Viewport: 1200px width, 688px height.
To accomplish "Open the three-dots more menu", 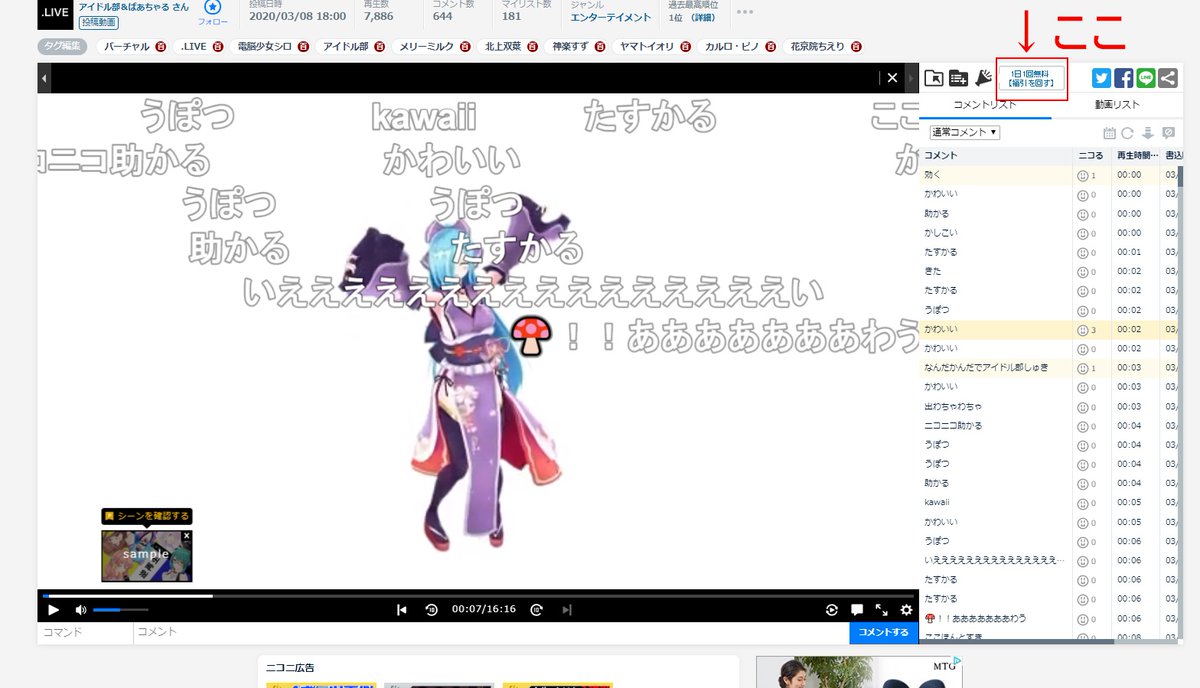I will point(745,12).
